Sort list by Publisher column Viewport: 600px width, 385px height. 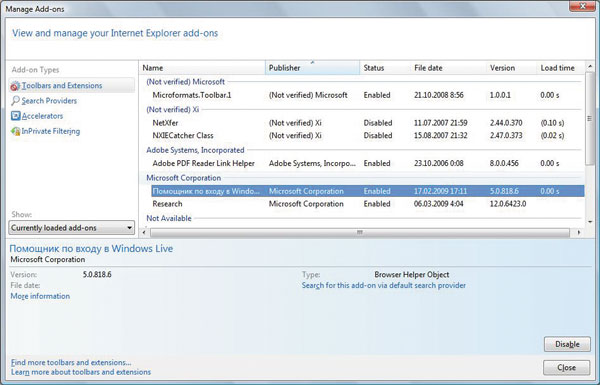coord(312,68)
